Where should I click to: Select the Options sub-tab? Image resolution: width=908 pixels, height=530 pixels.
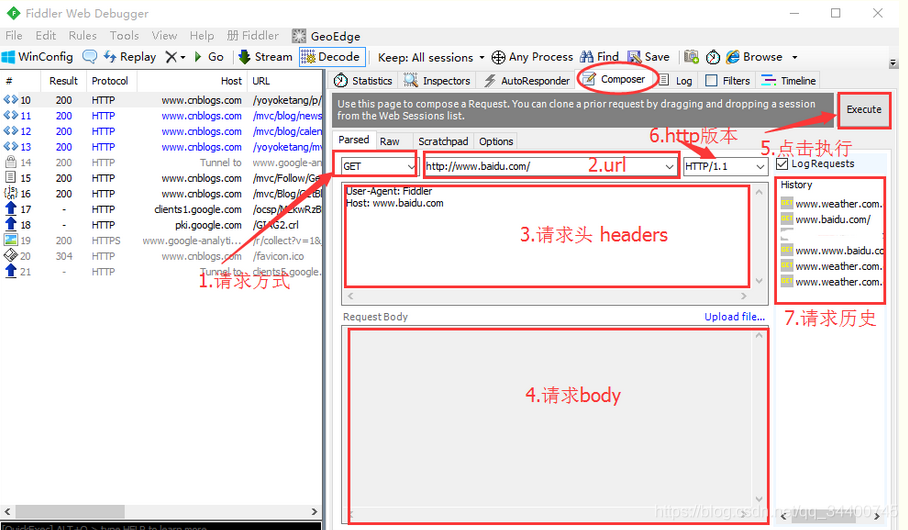[496, 141]
